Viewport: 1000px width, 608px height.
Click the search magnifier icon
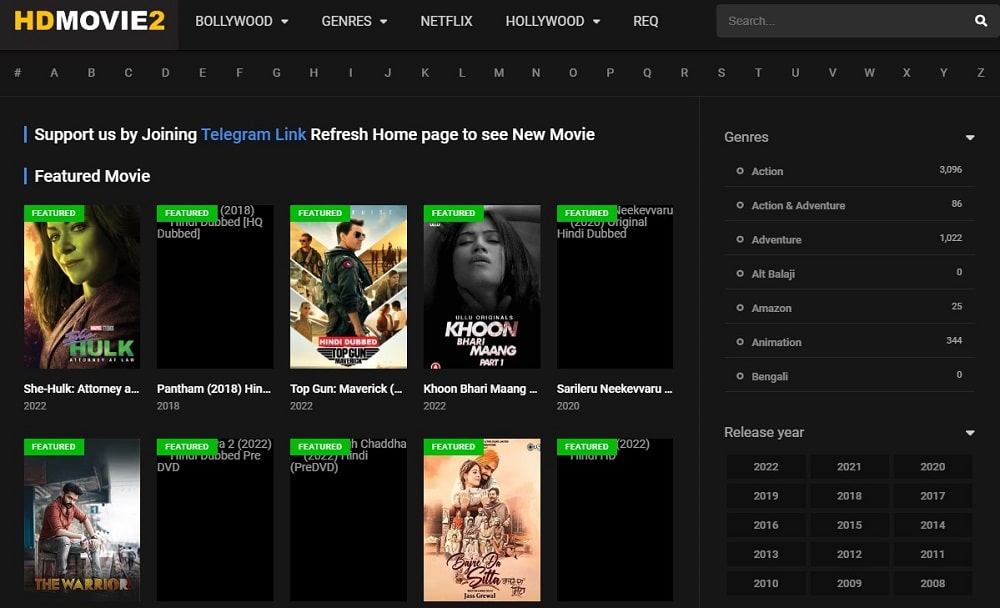pos(981,21)
